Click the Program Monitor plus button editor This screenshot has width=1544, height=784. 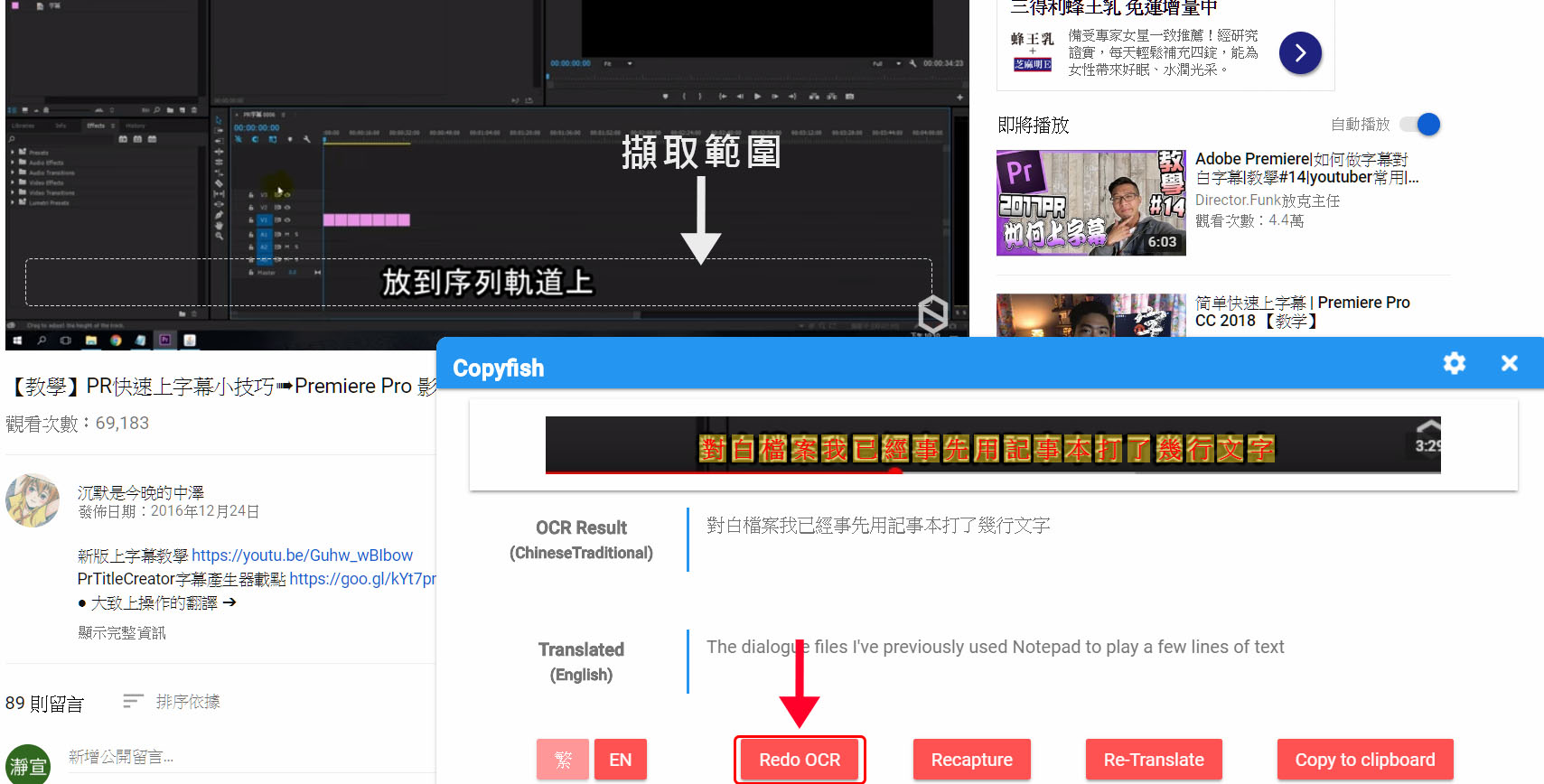[x=959, y=98]
